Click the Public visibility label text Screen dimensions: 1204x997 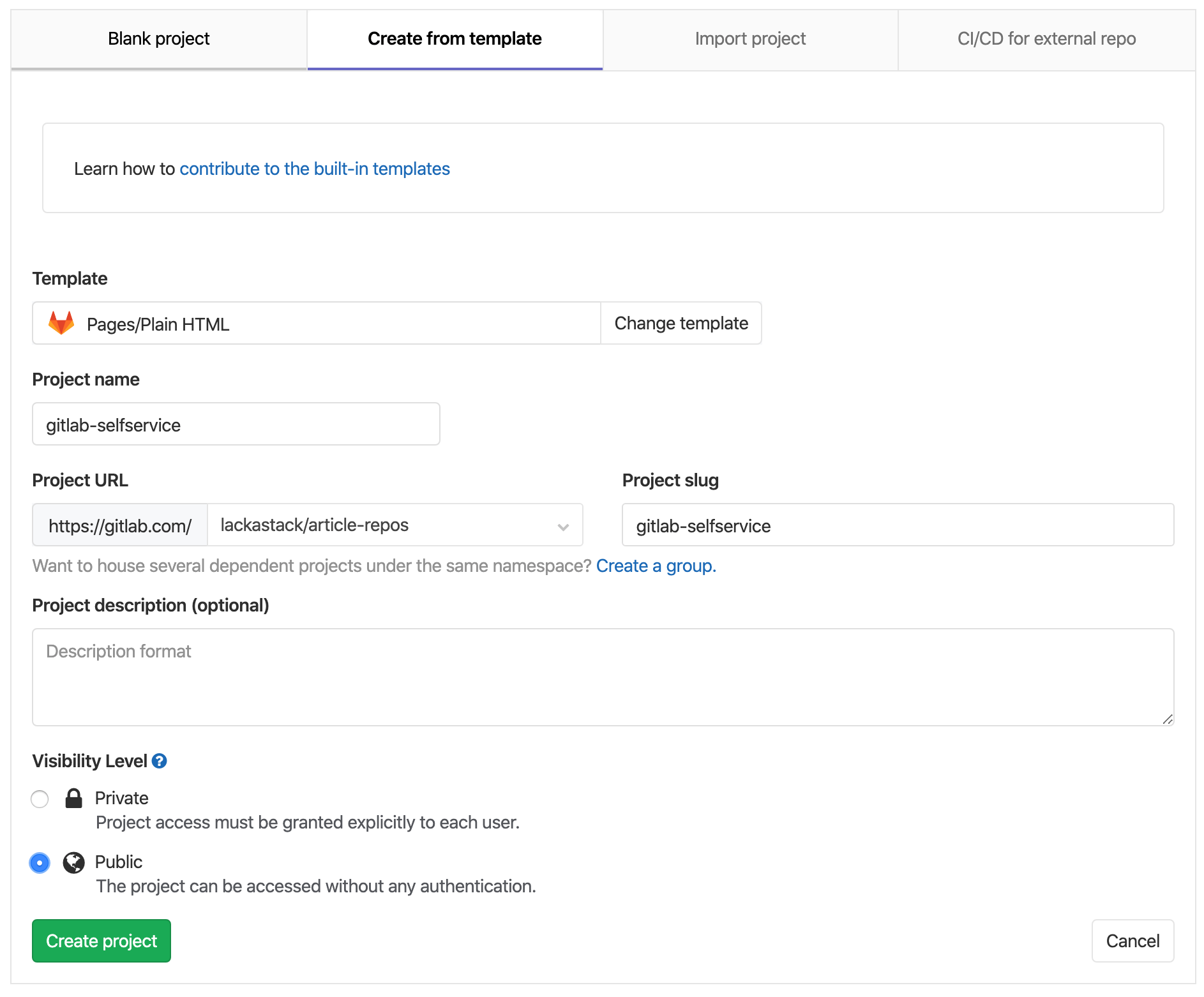[x=119, y=862]
